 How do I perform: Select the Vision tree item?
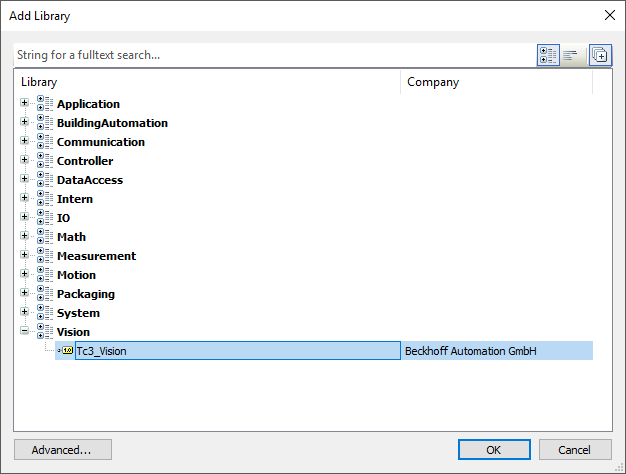[x=73, y=332]
